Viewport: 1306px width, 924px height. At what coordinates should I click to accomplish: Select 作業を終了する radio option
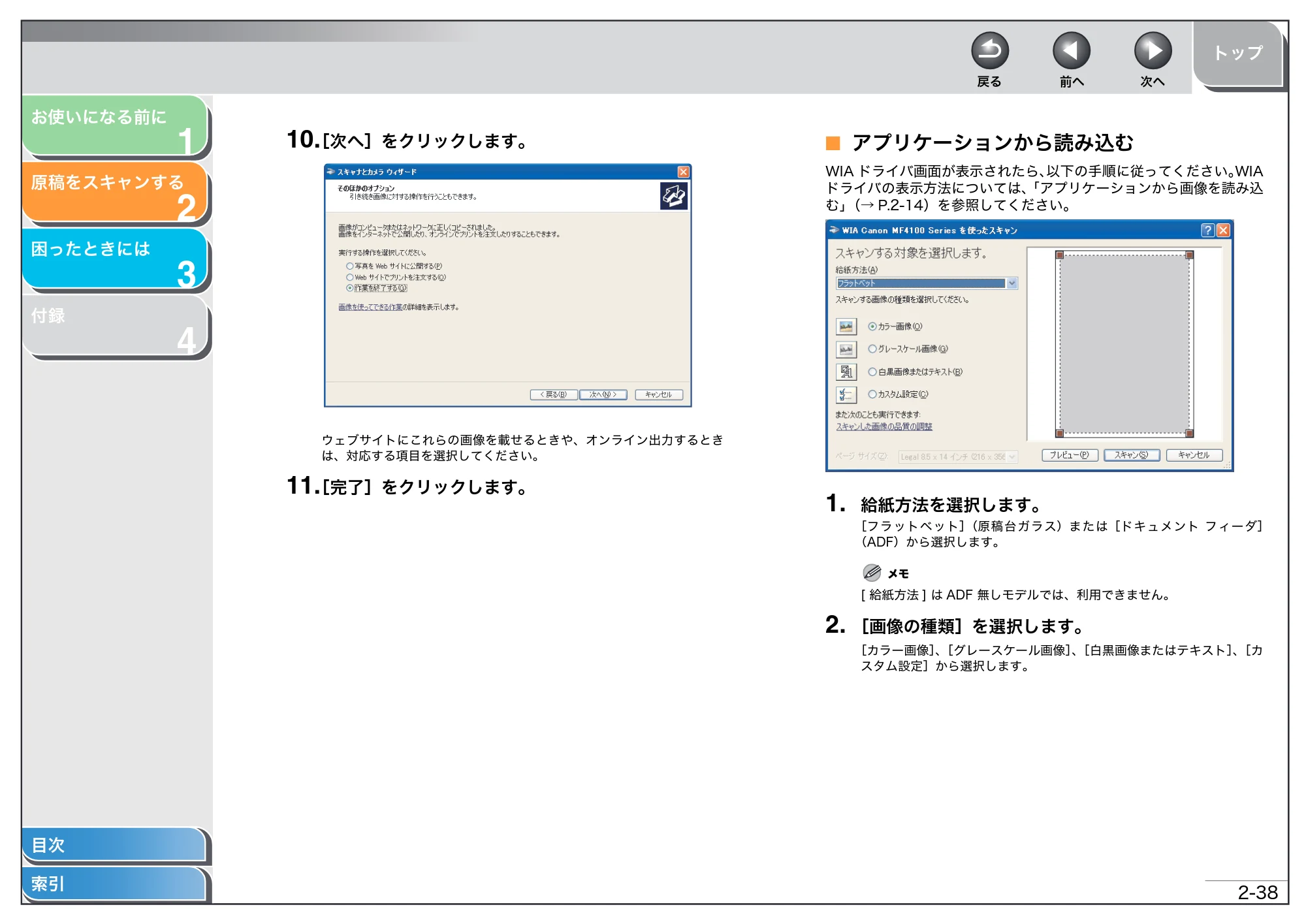point(350,288)
